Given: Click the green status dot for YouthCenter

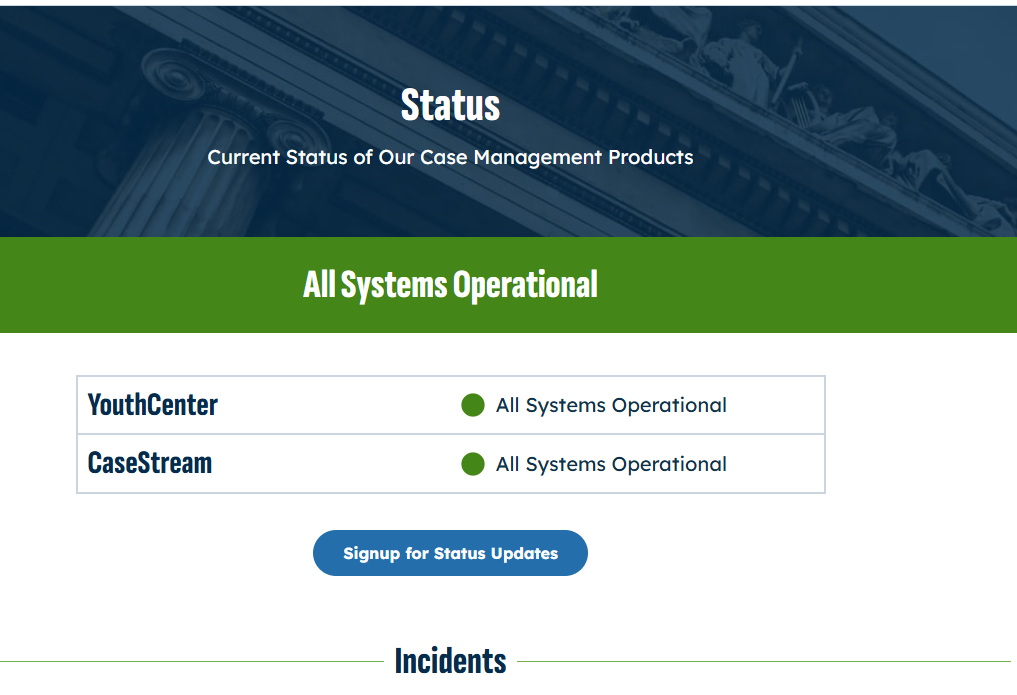Looking at the screenshot, I should point(473,405).
